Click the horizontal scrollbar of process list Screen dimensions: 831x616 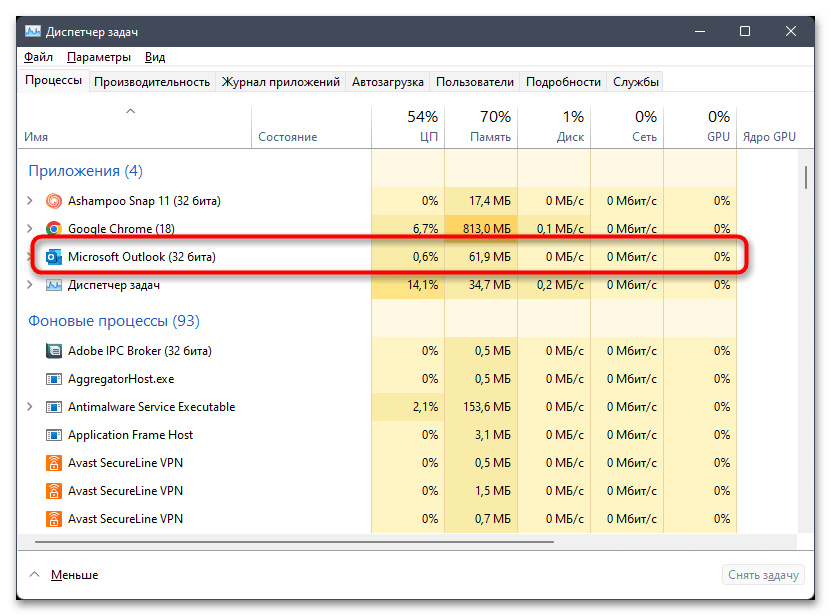point(294,542)
